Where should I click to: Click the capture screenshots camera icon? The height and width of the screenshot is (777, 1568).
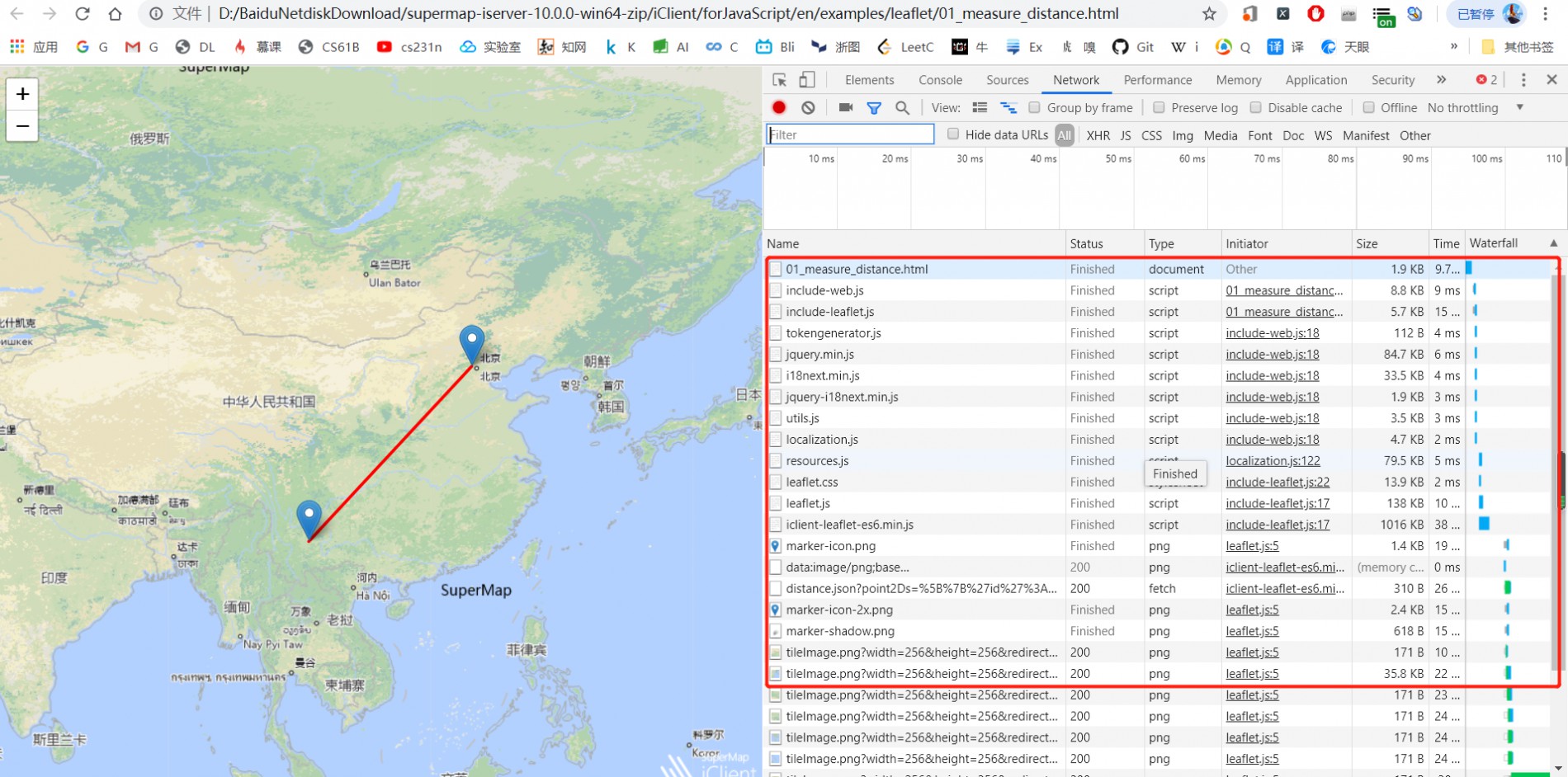[845, 107]
